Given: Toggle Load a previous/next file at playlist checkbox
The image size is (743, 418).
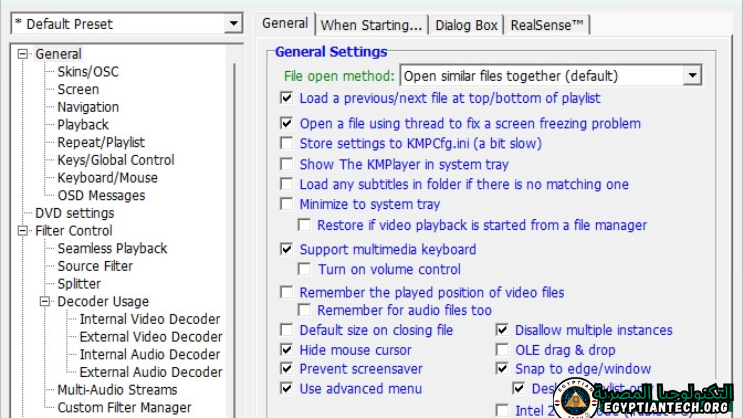Looking at the screenshot, I should click(286, 98).
